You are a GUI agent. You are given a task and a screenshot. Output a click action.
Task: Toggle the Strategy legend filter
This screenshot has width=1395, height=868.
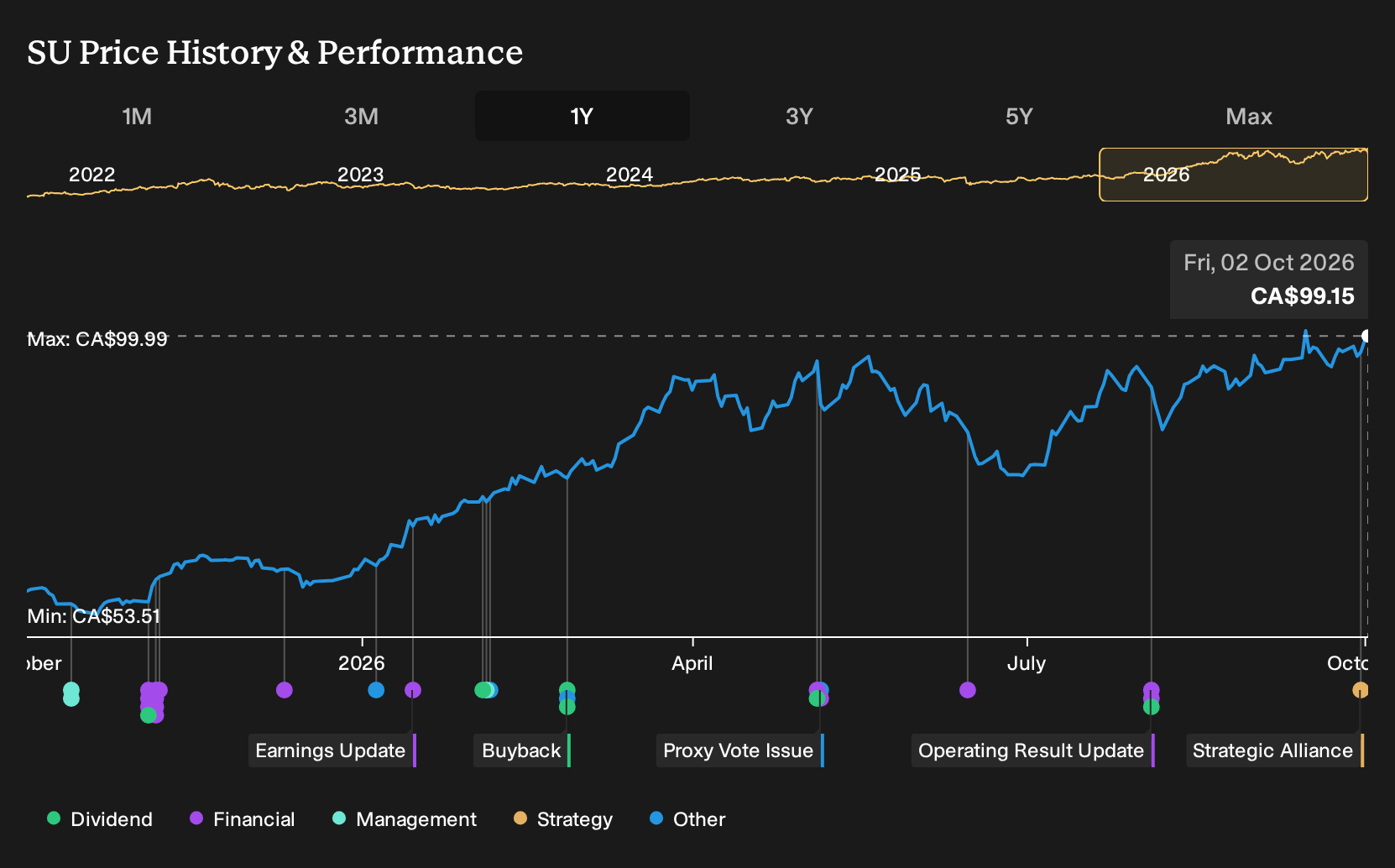pos(563,819)
